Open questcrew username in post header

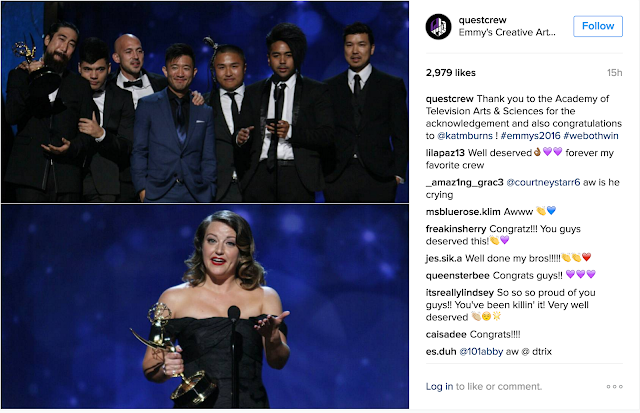[x=482, y=20]
